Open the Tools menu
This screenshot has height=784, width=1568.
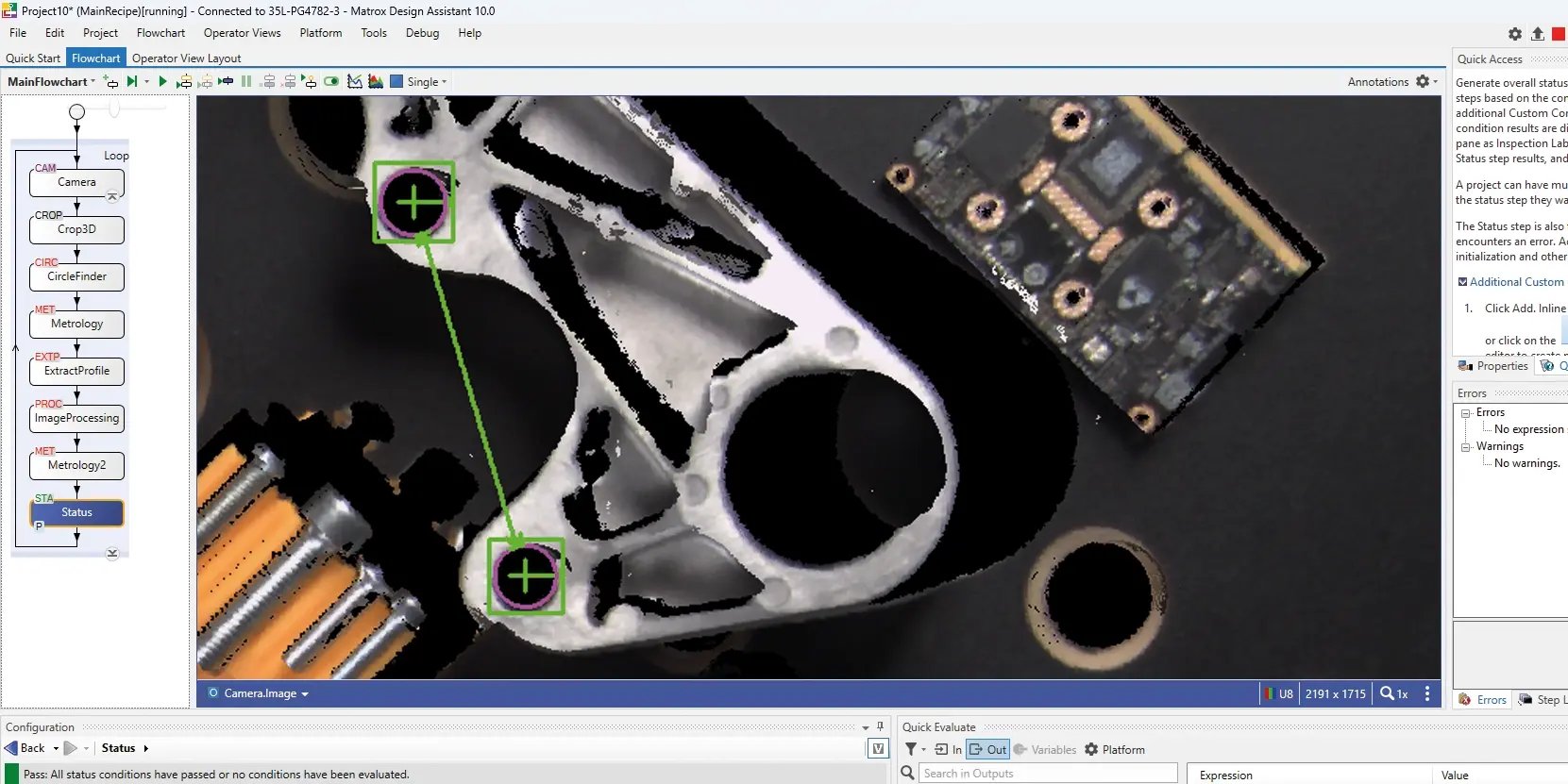[374, 33]
